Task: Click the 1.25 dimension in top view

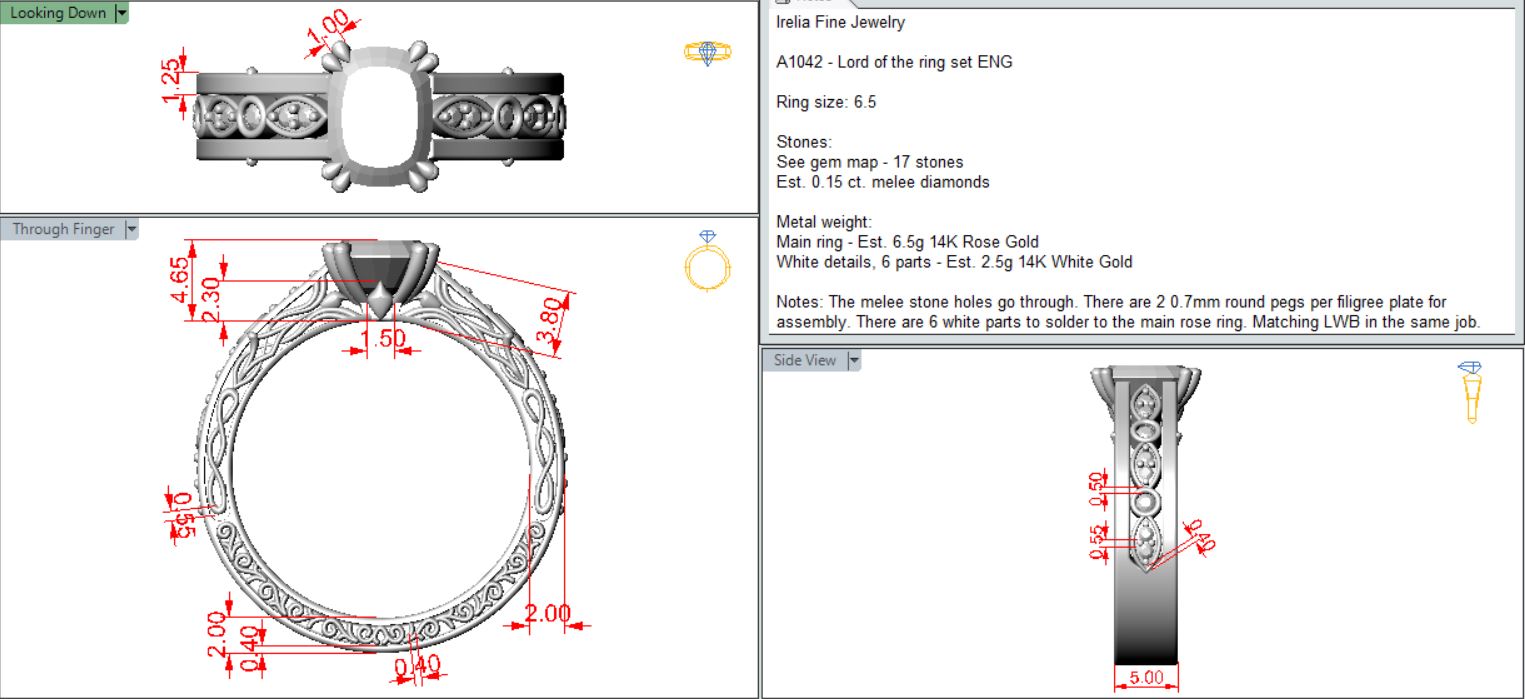Action: (x=172, y=81)
